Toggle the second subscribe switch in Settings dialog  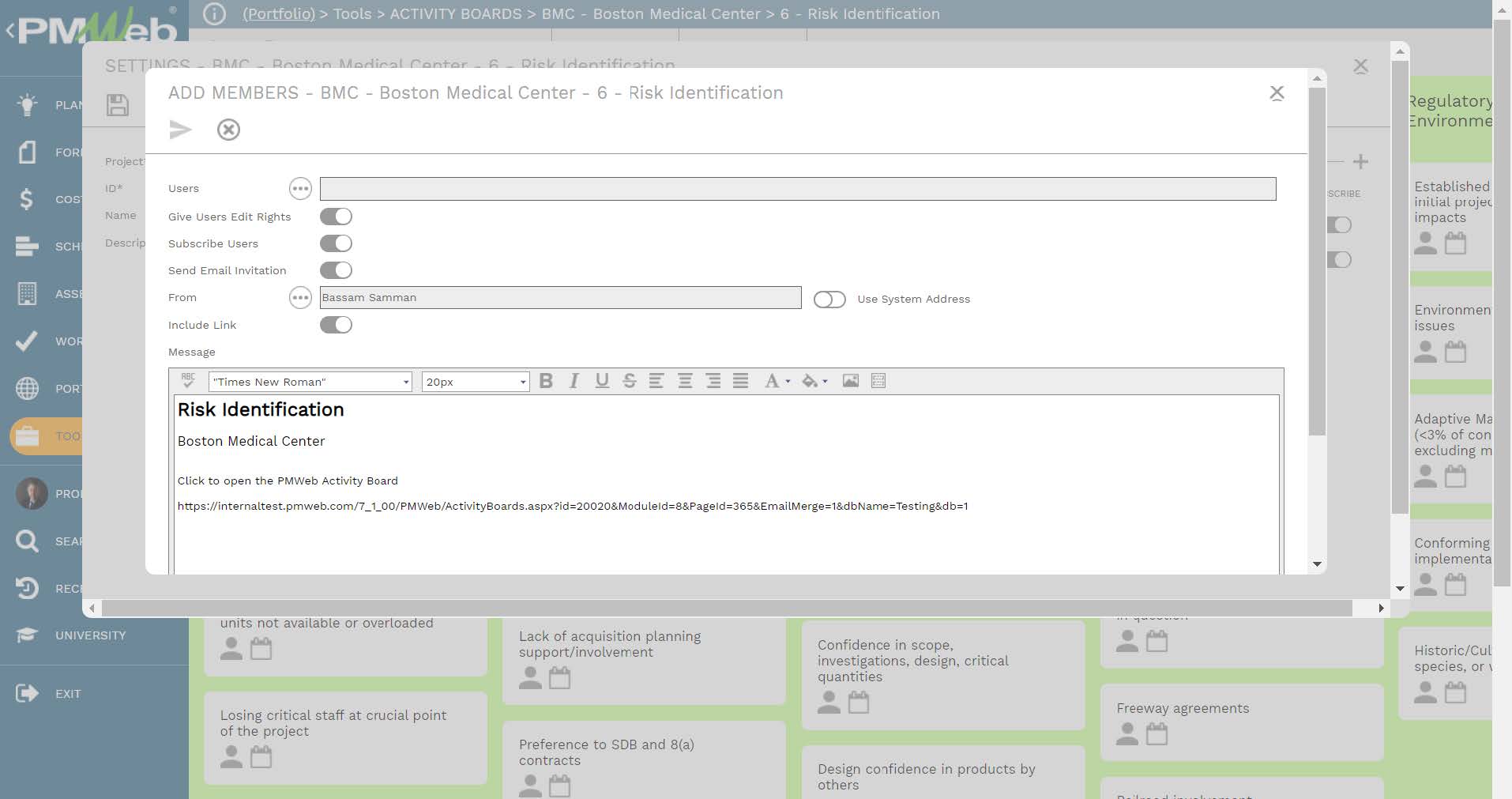[x=1339, y=259]
